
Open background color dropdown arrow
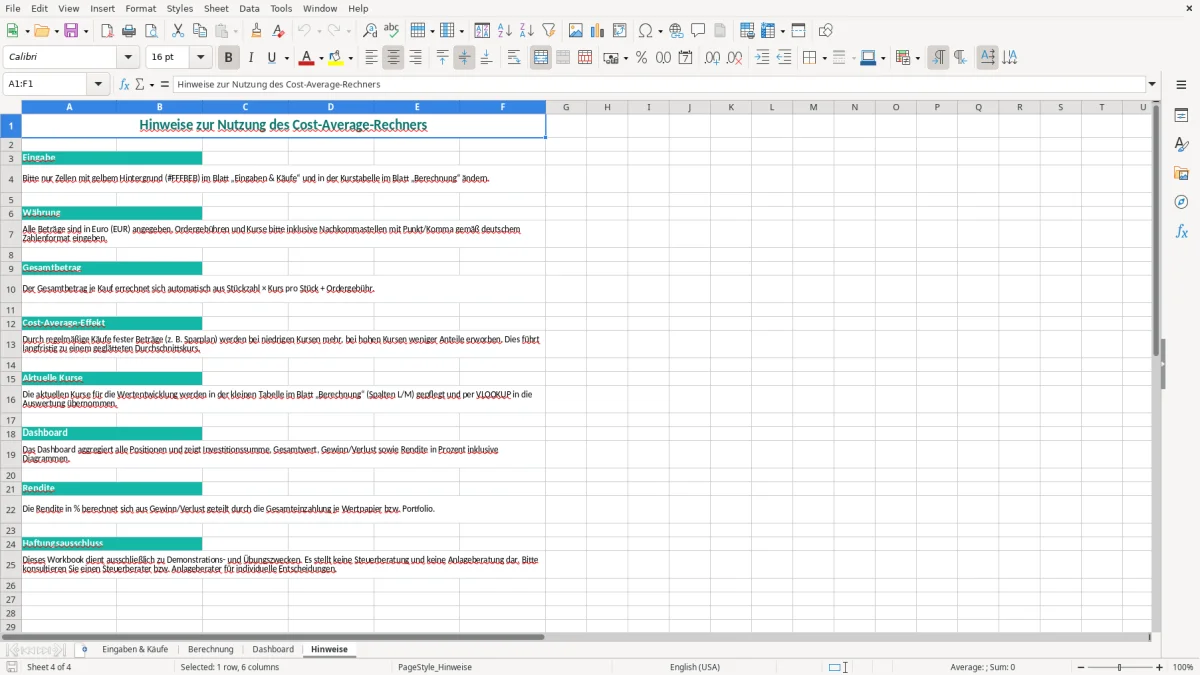pos(351,58)
